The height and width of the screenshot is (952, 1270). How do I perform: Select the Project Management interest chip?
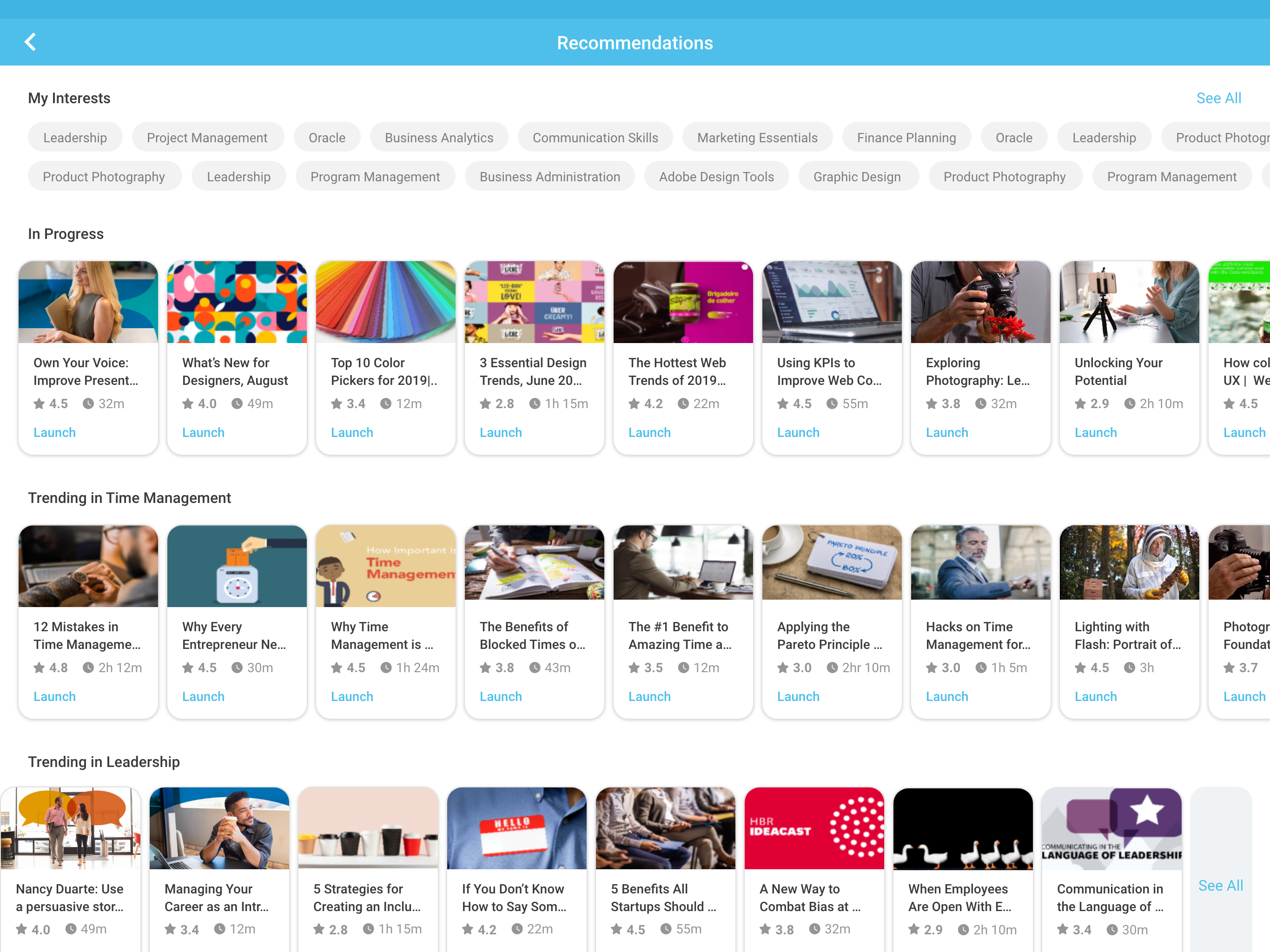coord(207,138)
